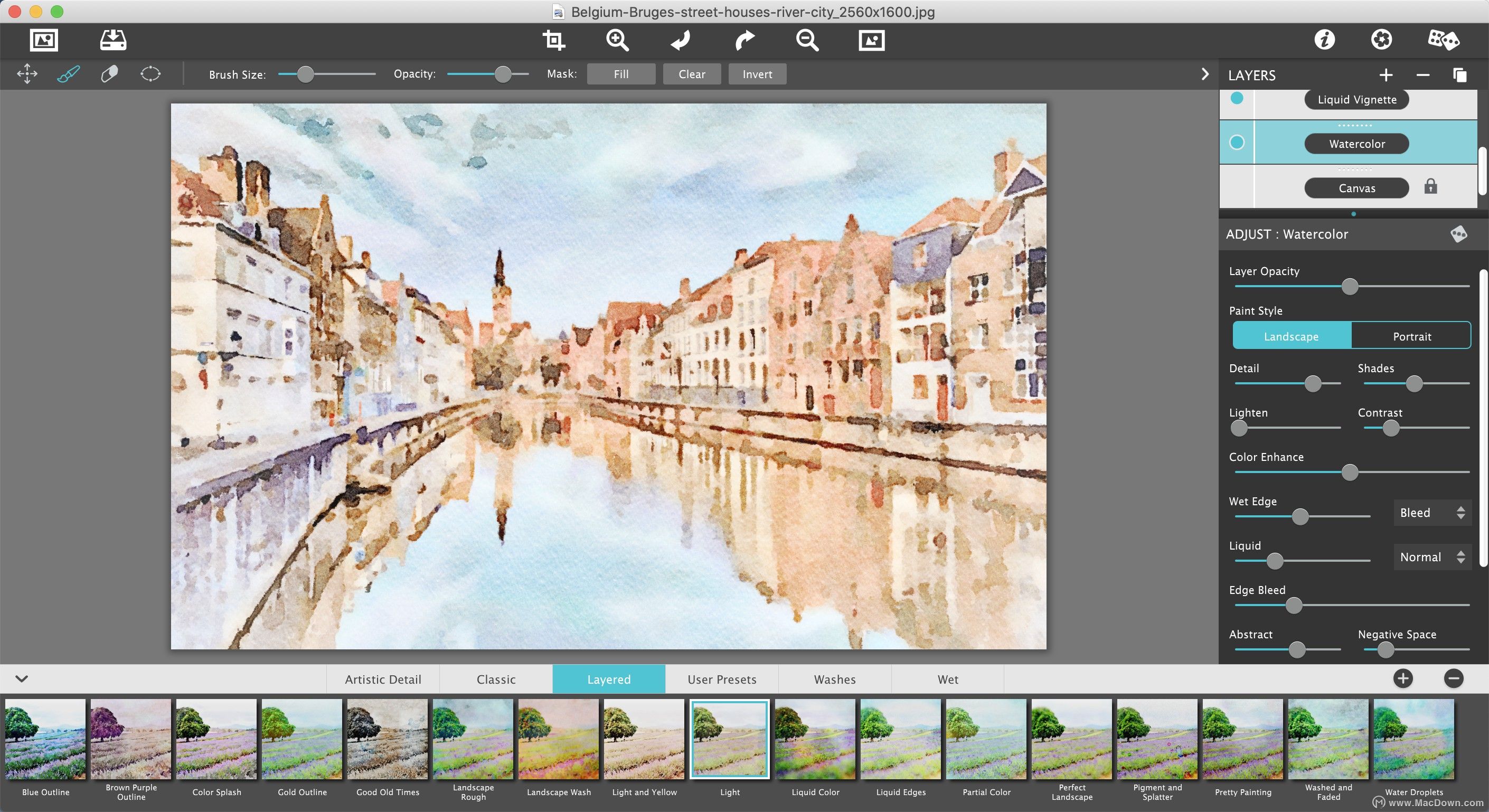Toggle Watercolor layer visibility
The image size is (1489, 812).
pos(1237,142)
